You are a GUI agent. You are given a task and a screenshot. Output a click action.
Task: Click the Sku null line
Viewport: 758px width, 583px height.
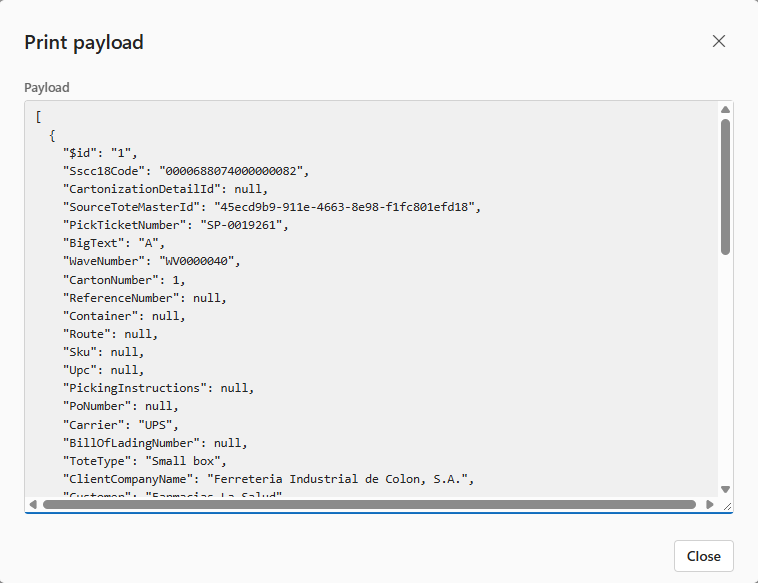click(x=103, y=352)
